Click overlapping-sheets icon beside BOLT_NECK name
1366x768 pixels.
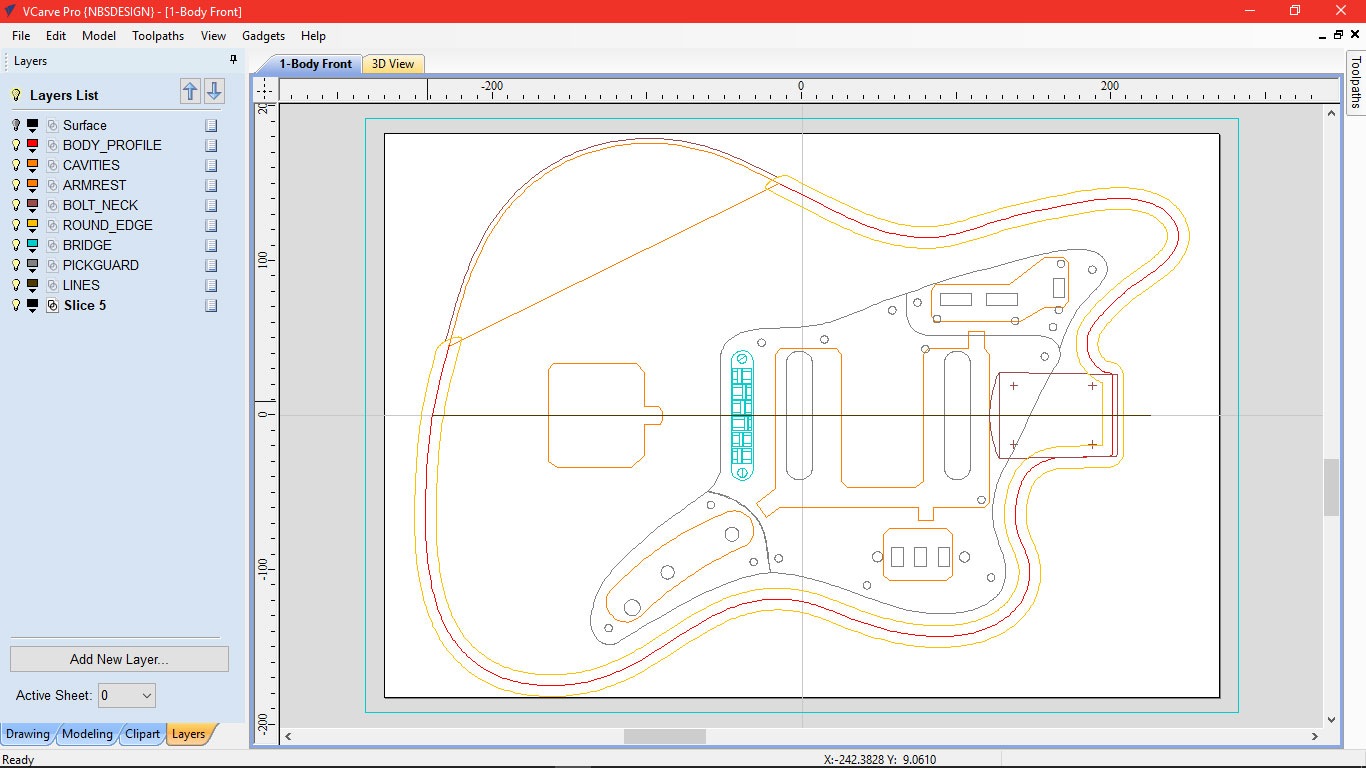(x=52, y=206)
